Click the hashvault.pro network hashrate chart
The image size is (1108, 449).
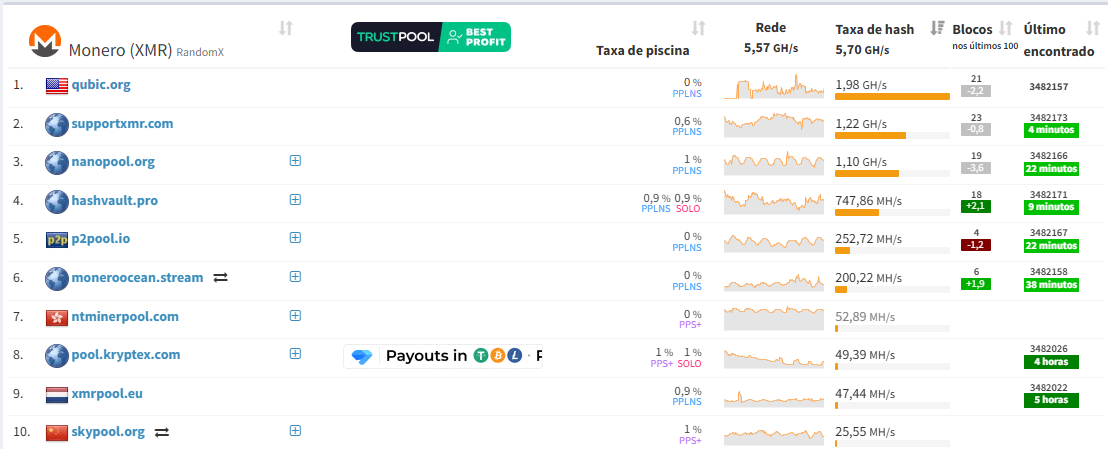pyautogui.click(x=774, y=202)
